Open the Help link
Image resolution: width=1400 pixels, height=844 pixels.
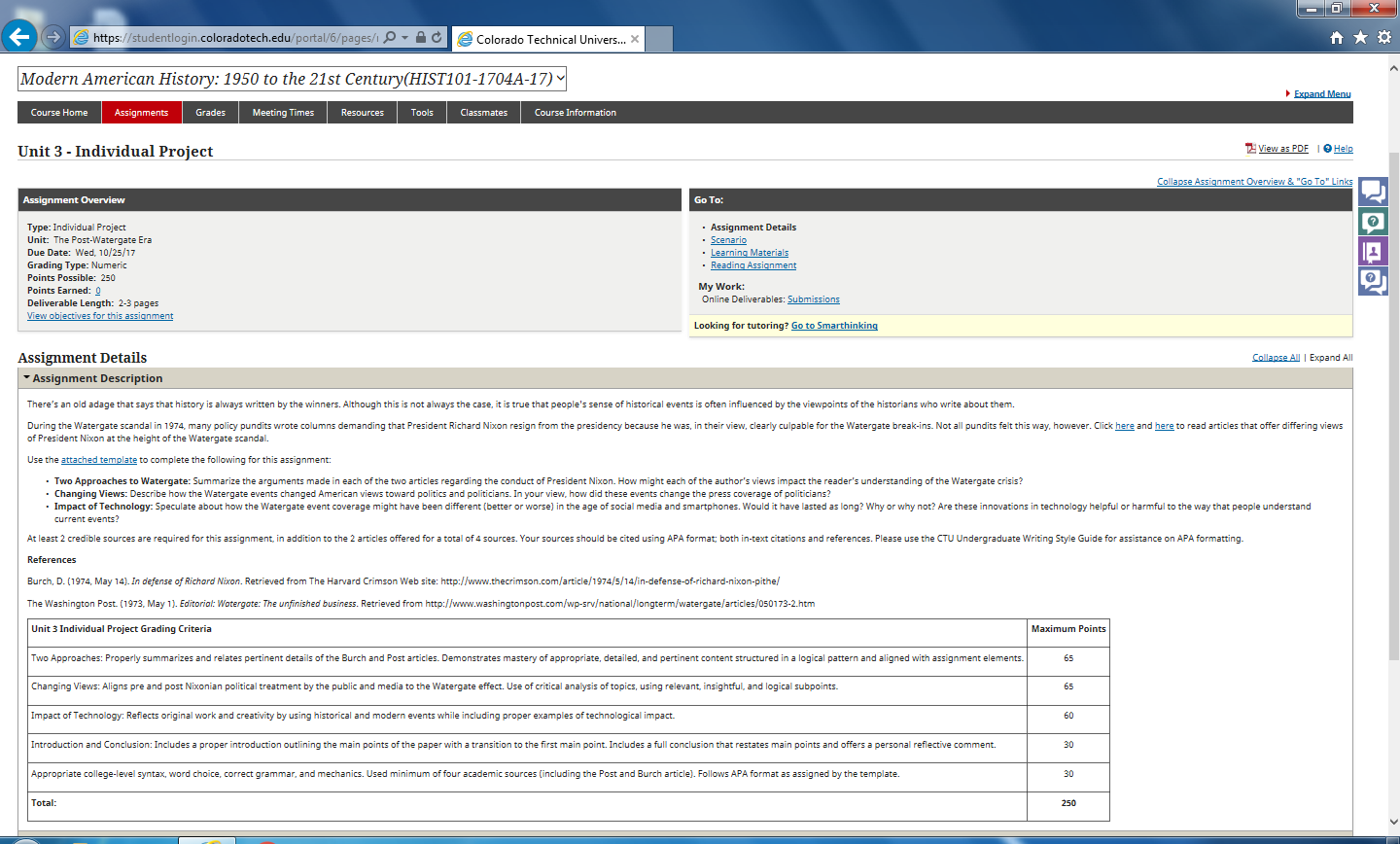coord(1344,149)
